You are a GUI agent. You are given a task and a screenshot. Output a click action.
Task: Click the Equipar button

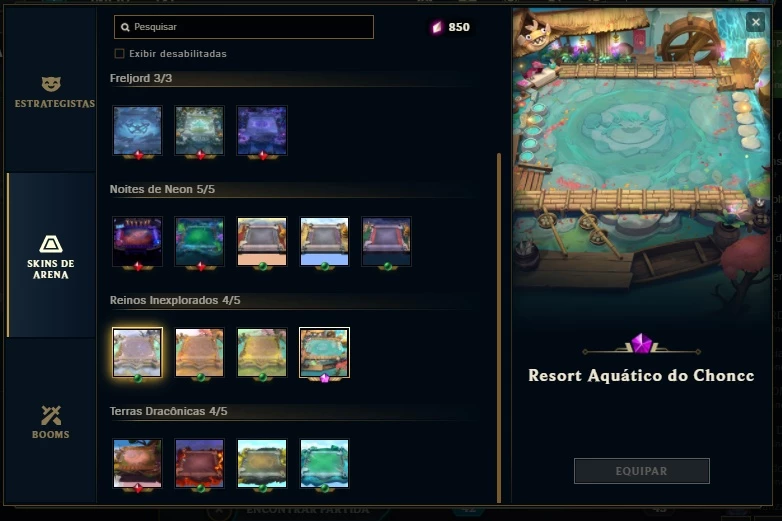[x=641, y=471]
